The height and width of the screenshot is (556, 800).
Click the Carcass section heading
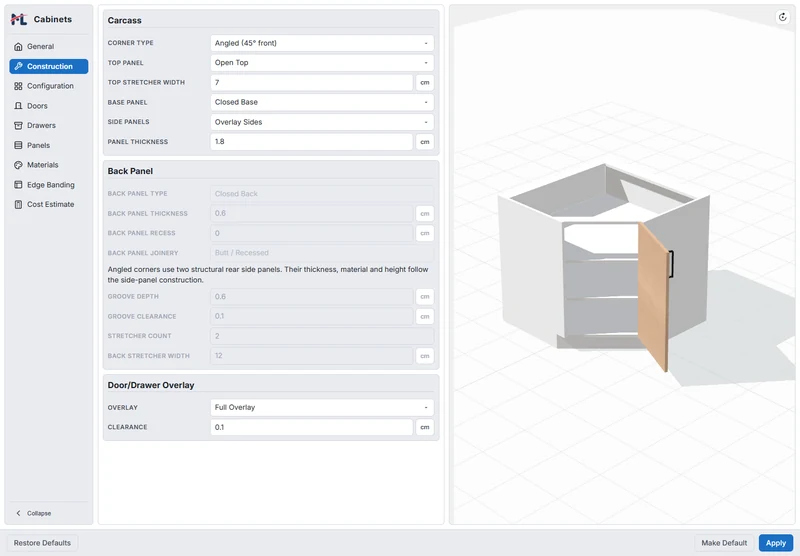point(124,20)
